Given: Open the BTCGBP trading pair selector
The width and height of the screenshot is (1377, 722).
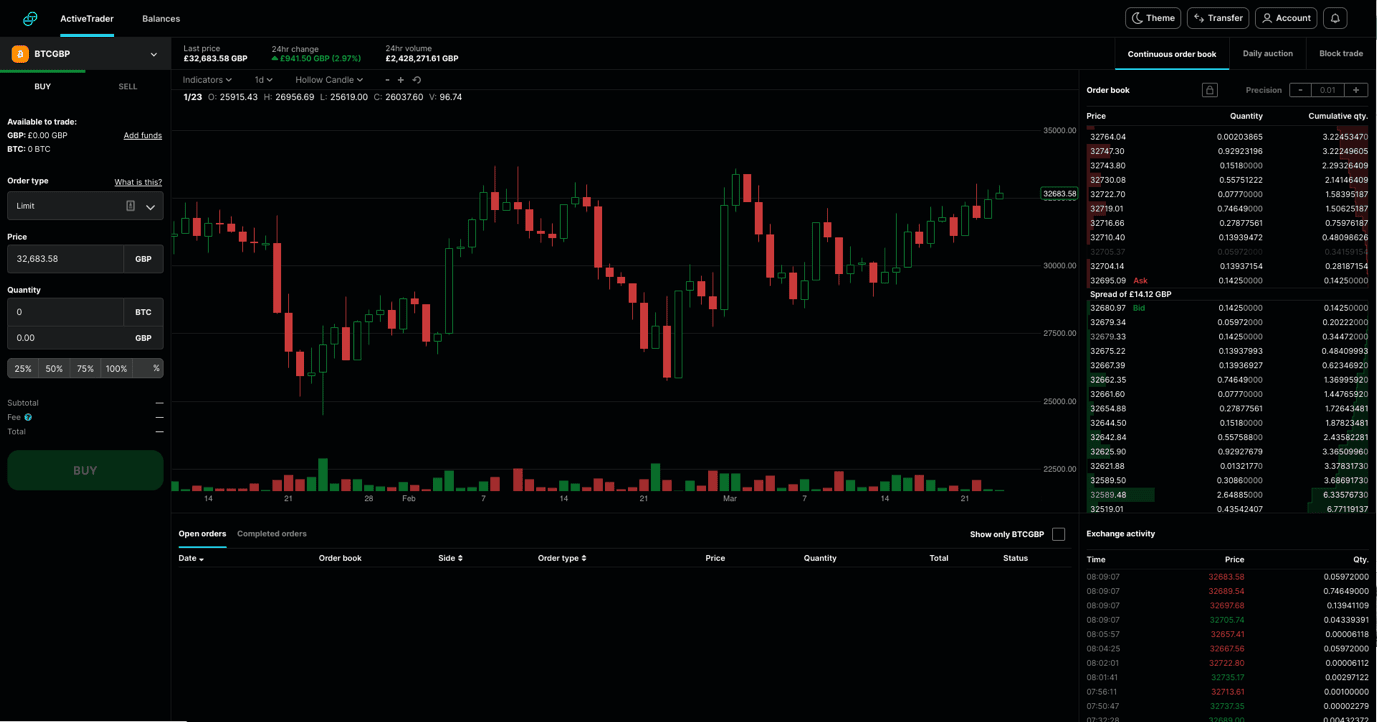Looking at the screenshot, I should point(85,54).
